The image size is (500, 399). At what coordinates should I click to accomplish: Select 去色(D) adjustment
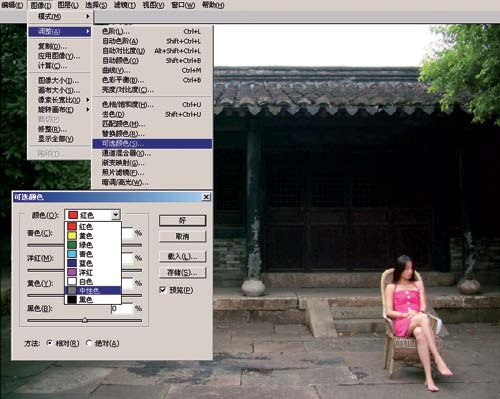coord(152,114)
